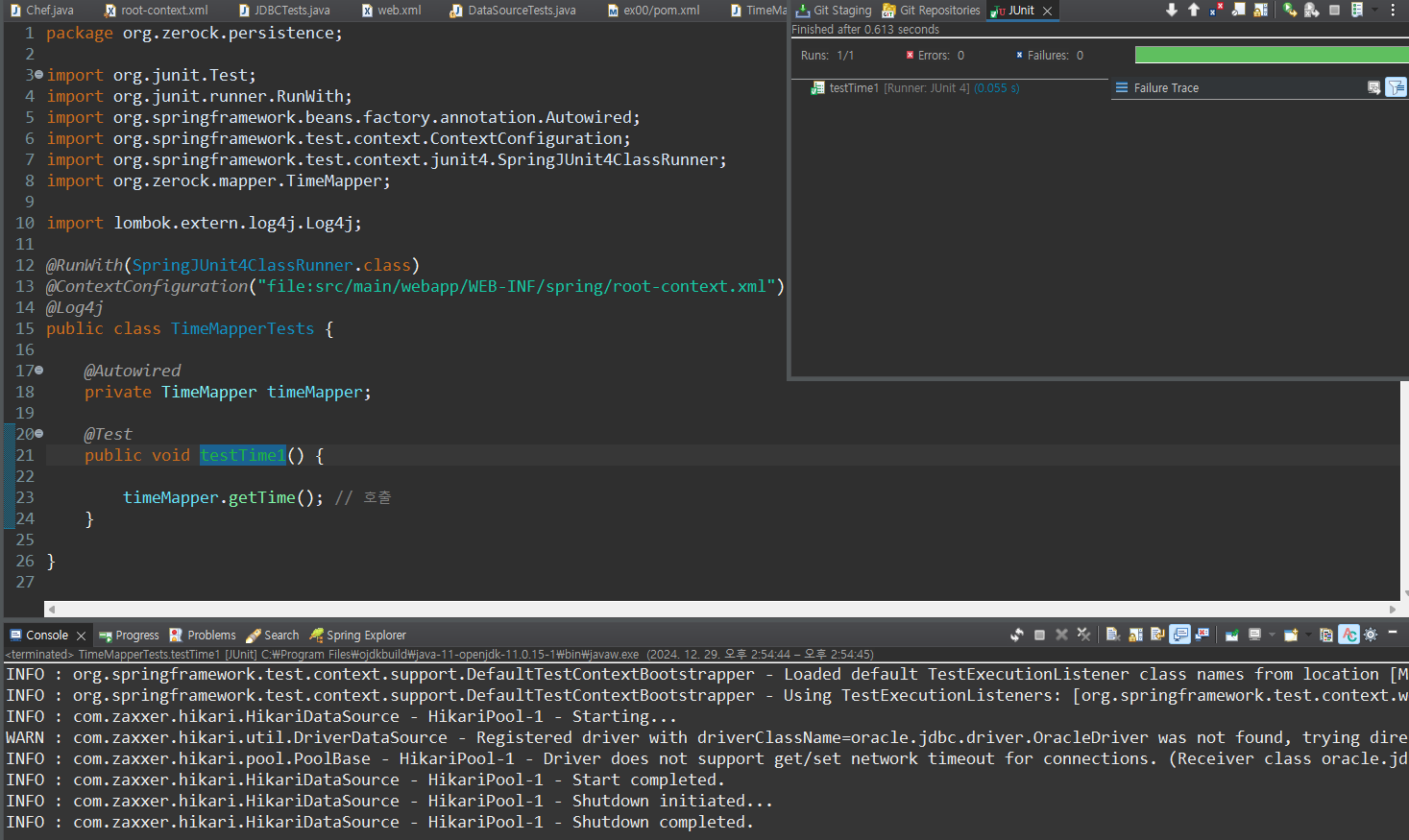Minimize the console panel
The width and height of the screenshot is (1409, 840).
click(x=1393, y=632)
